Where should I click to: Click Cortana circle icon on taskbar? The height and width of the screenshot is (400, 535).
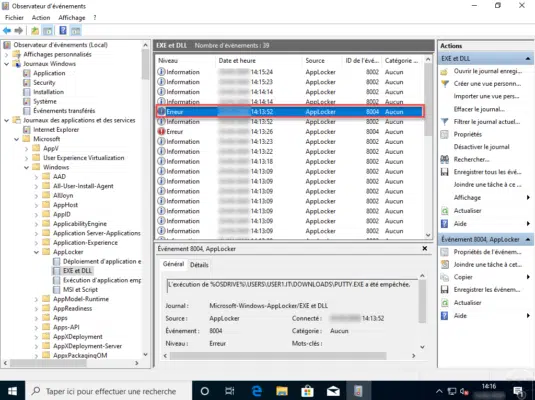[205, 391]
